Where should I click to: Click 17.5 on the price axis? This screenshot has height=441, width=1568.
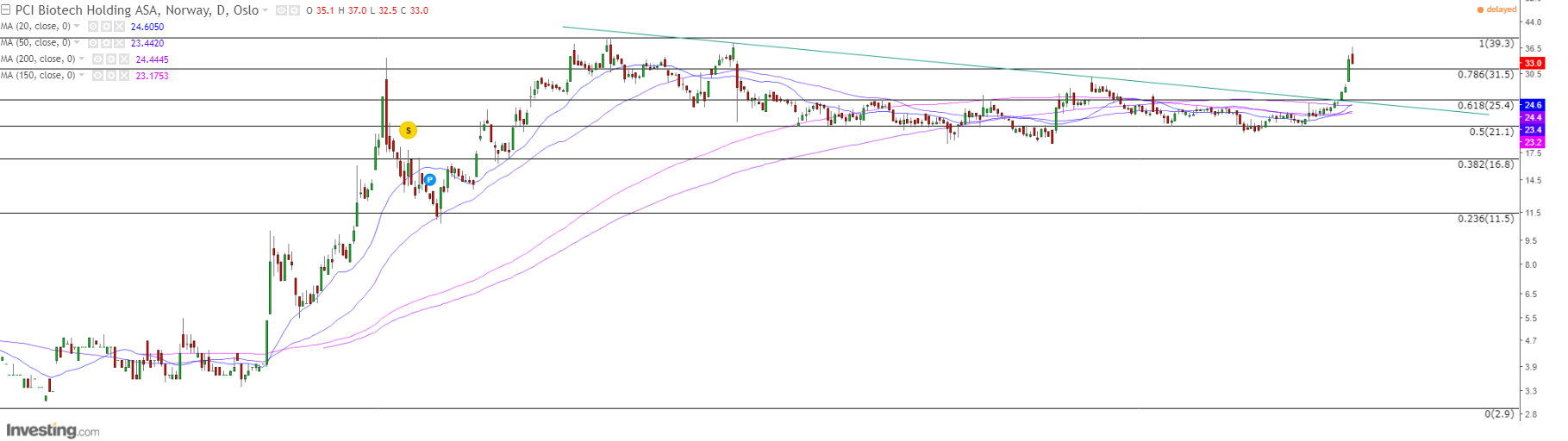tap(1534, 153)
